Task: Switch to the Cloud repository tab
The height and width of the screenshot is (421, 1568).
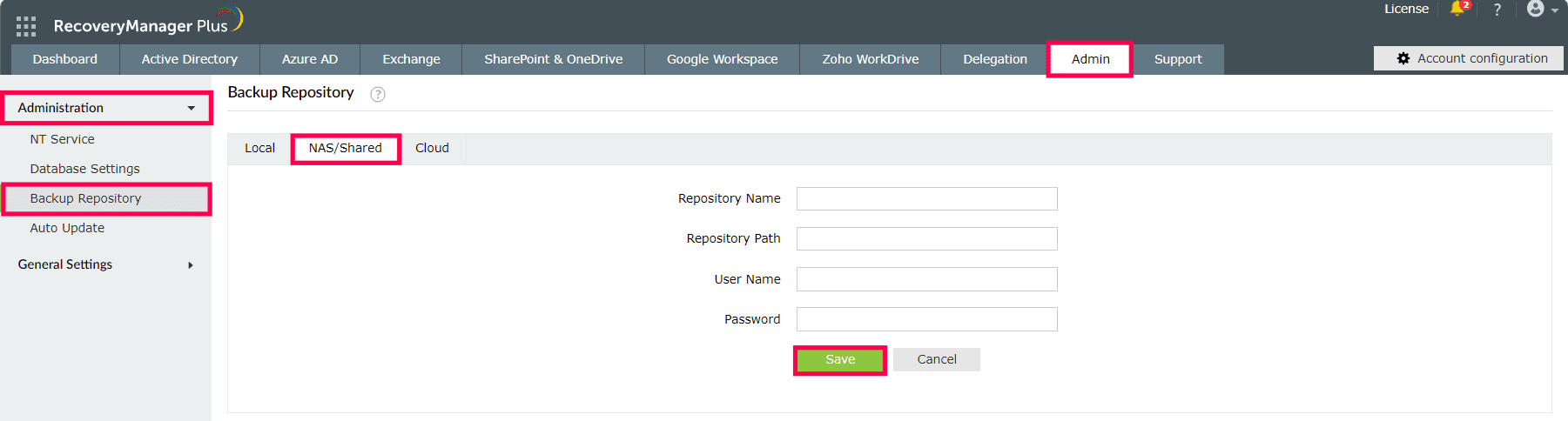Action: pyautogui.click(x=432, y=148)
